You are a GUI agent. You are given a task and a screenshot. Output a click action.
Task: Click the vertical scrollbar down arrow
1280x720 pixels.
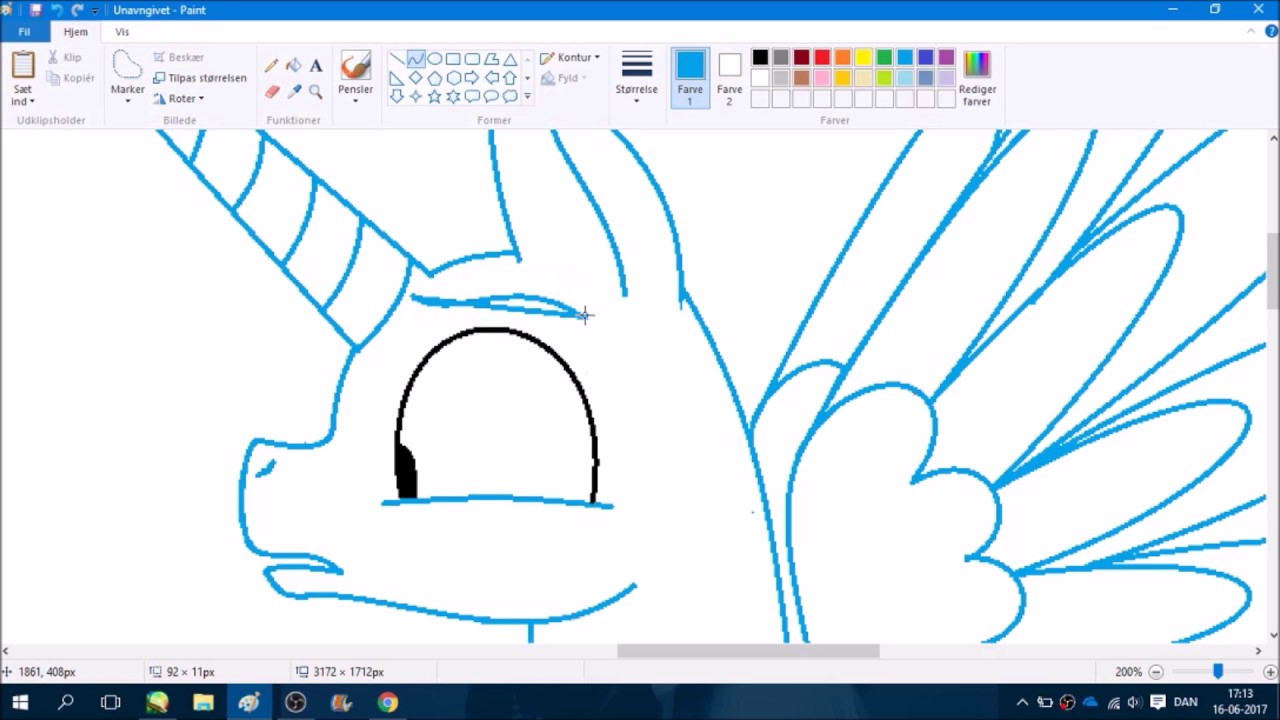tap(1273, 634)
